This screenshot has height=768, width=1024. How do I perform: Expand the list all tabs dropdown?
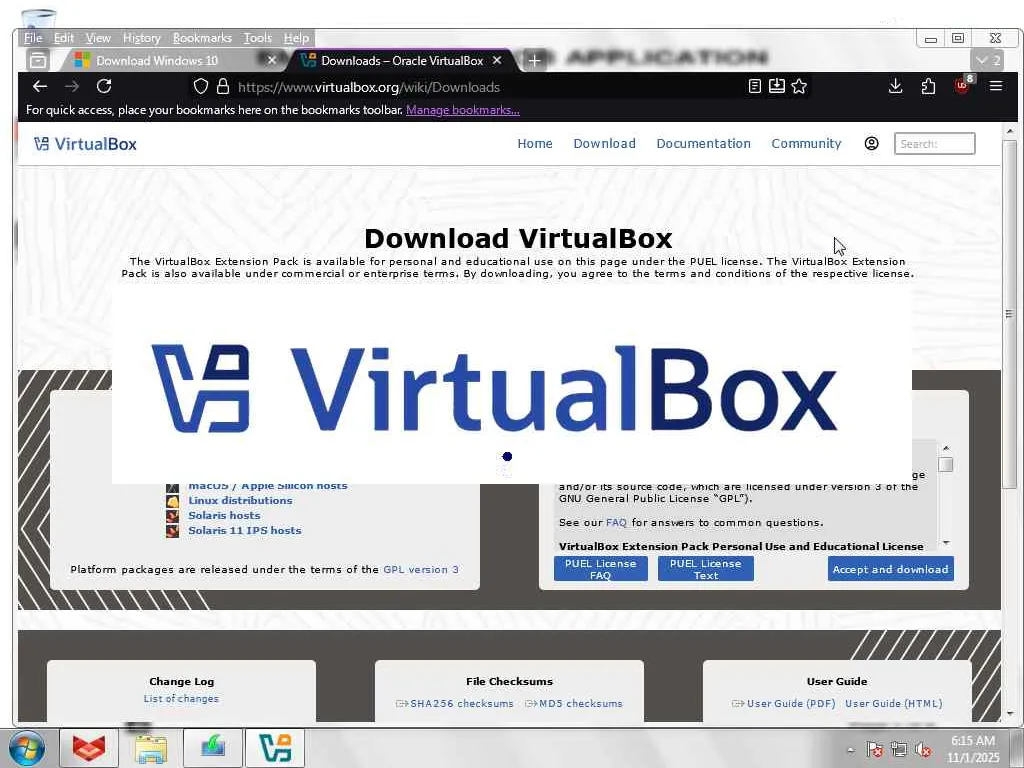tap(987, 61)
